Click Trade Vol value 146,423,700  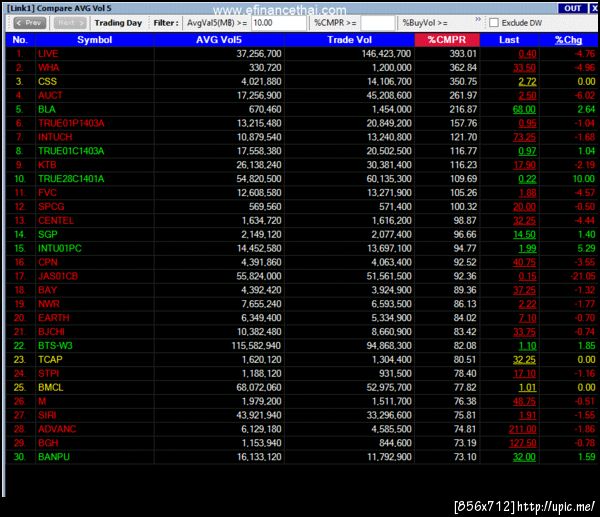click(386, 54)
